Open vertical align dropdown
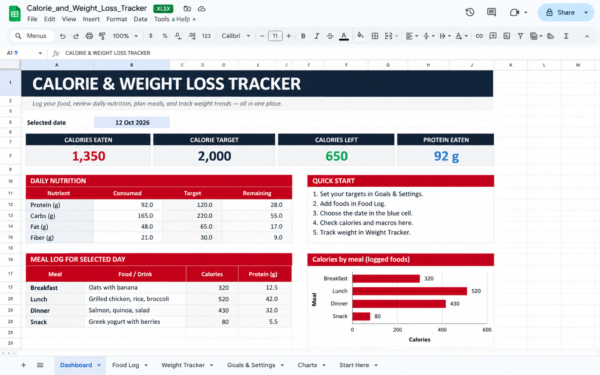The image size is (600, 375). click(x=428, y=36)
